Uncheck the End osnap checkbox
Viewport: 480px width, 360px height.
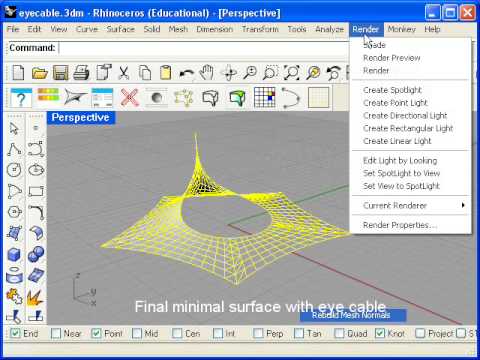pyautogui.click(x=15, y=333)
